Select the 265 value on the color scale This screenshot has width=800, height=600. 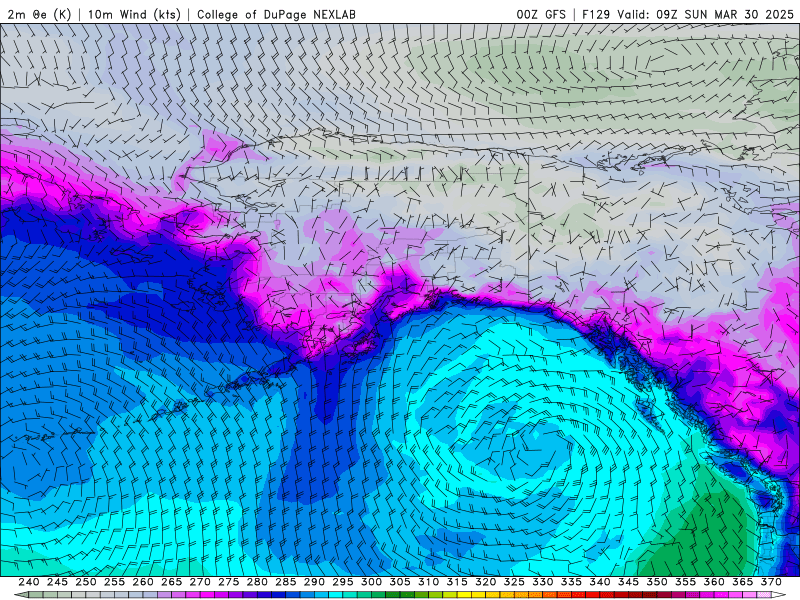click(171, 582)
